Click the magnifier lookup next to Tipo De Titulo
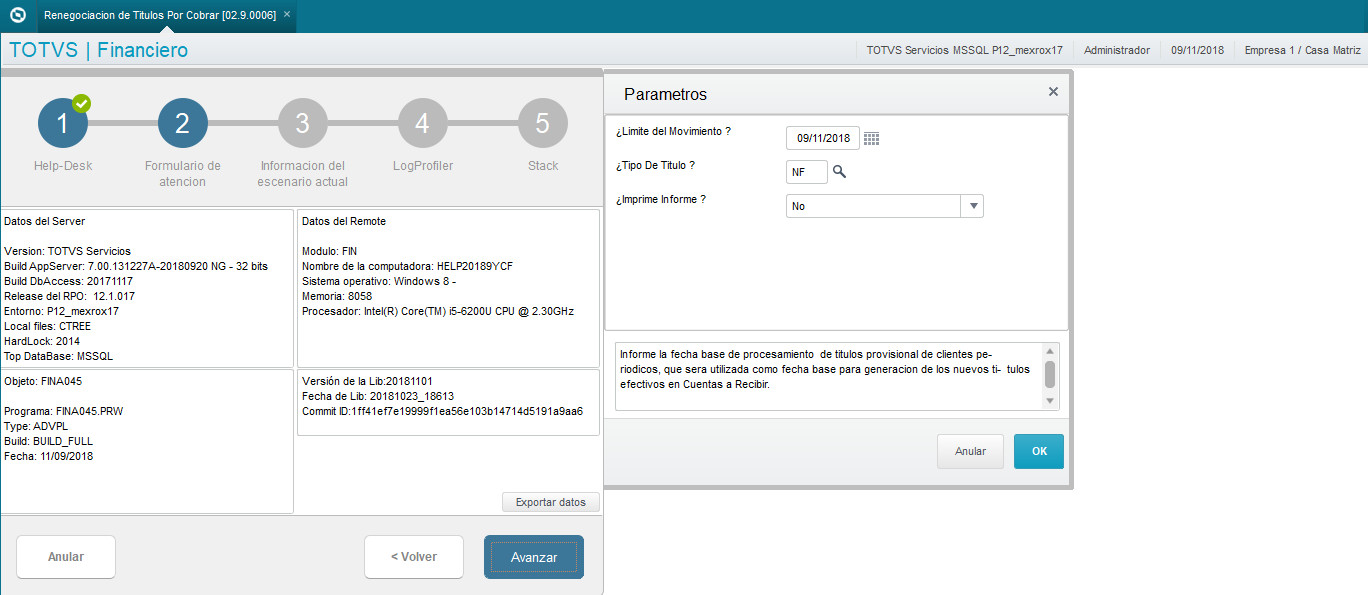Image resolution: width=1368 pixels, height=595 pixels. [x=840, y=172]
